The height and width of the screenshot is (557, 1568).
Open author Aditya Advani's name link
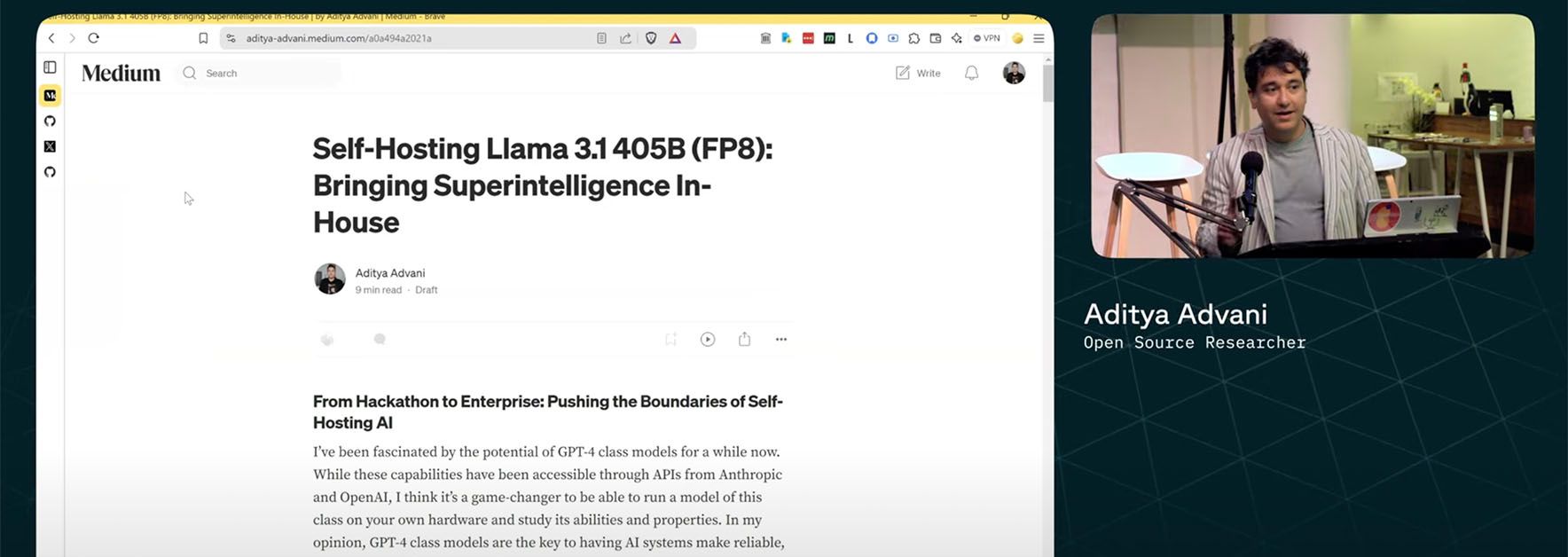[390, 273]
